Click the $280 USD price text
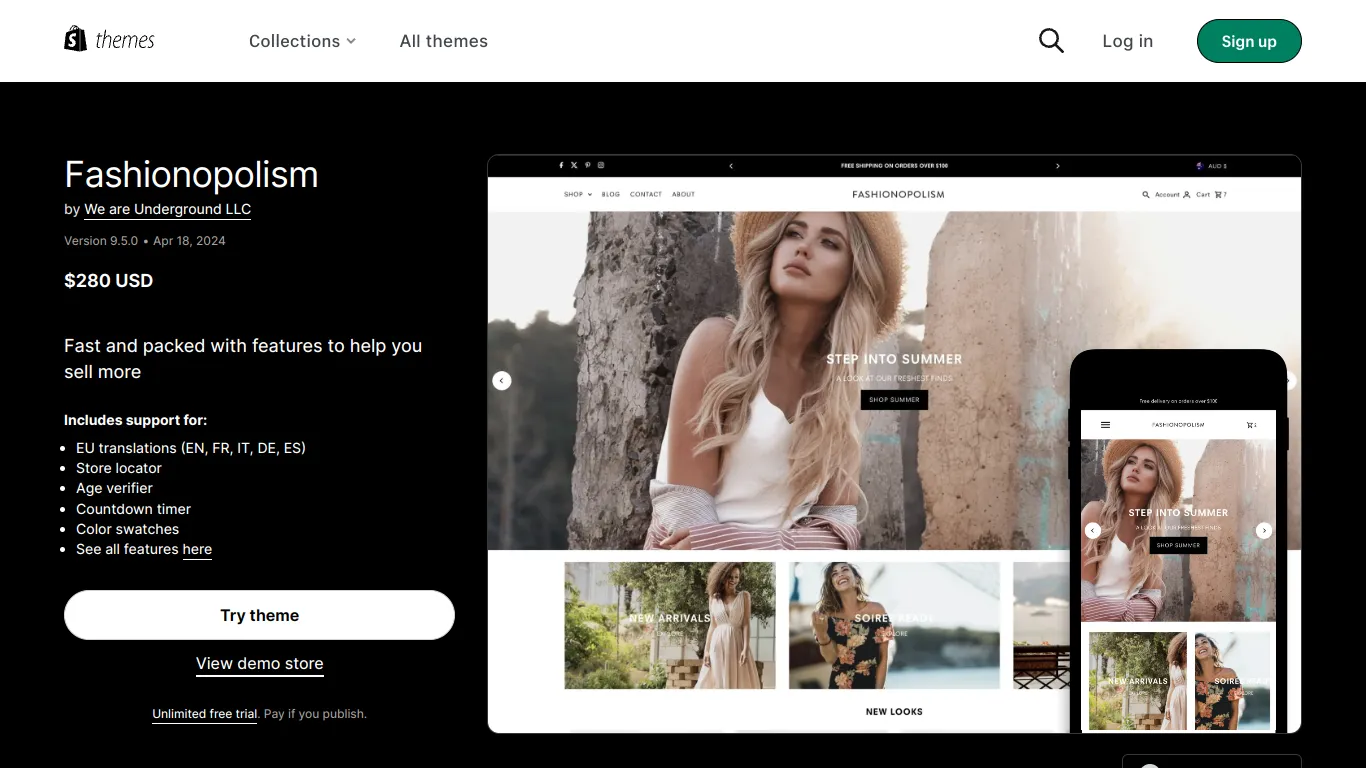 click(x=109, y=281)
